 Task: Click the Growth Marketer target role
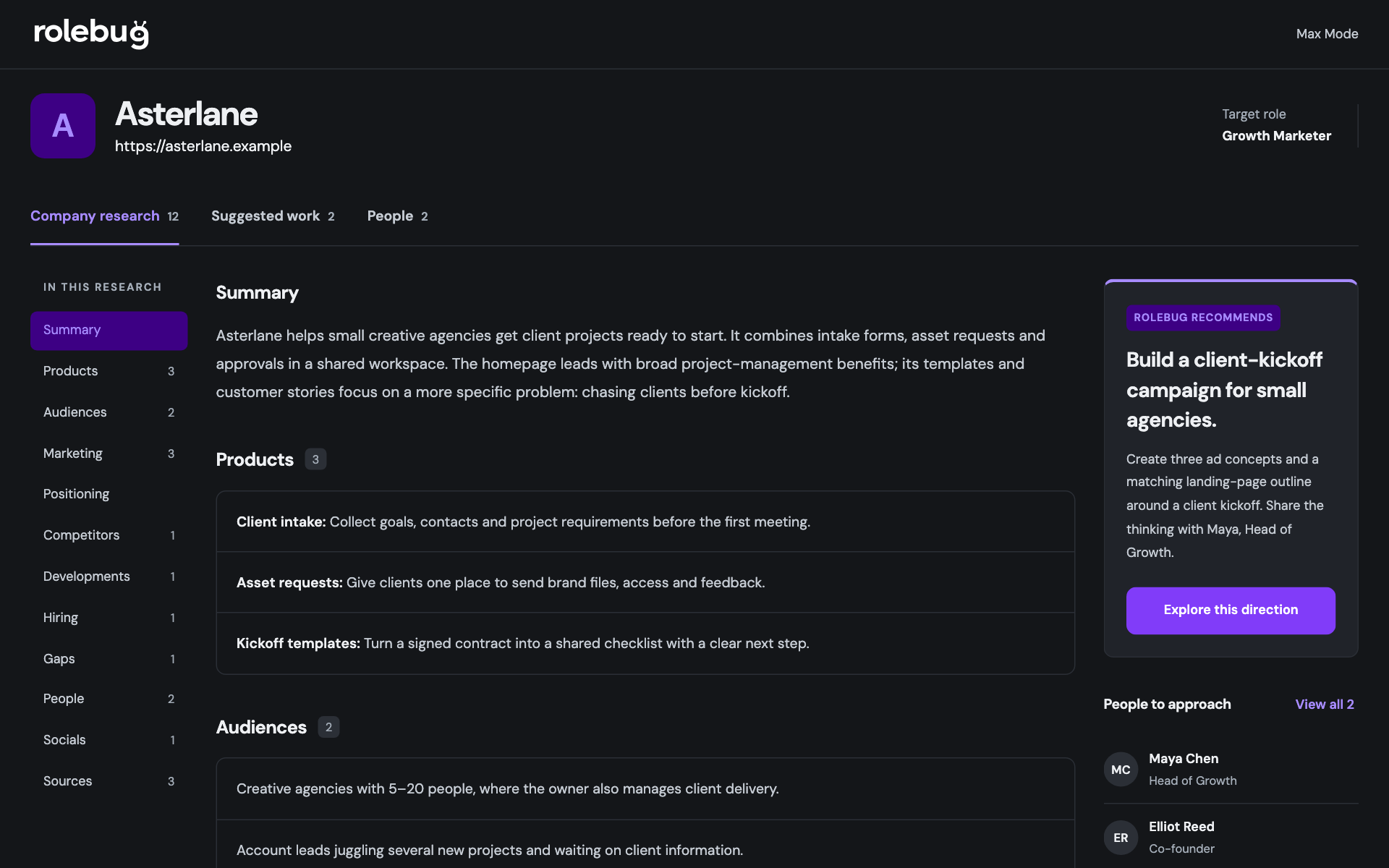point(1276,136)
